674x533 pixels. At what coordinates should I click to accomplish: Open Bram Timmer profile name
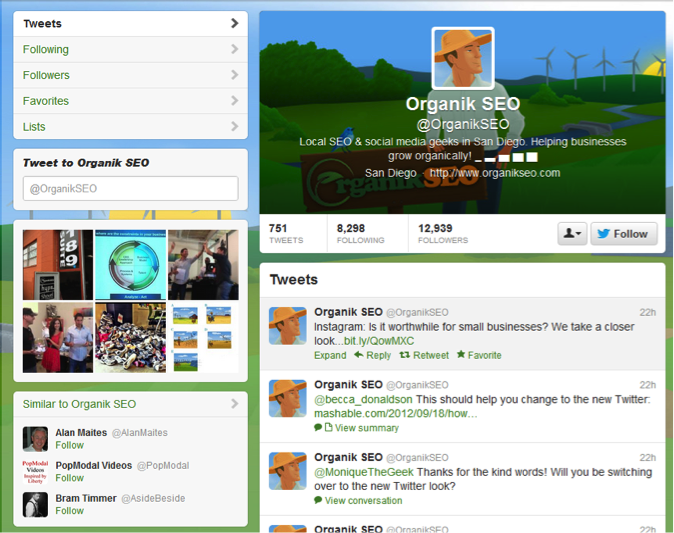86,498
